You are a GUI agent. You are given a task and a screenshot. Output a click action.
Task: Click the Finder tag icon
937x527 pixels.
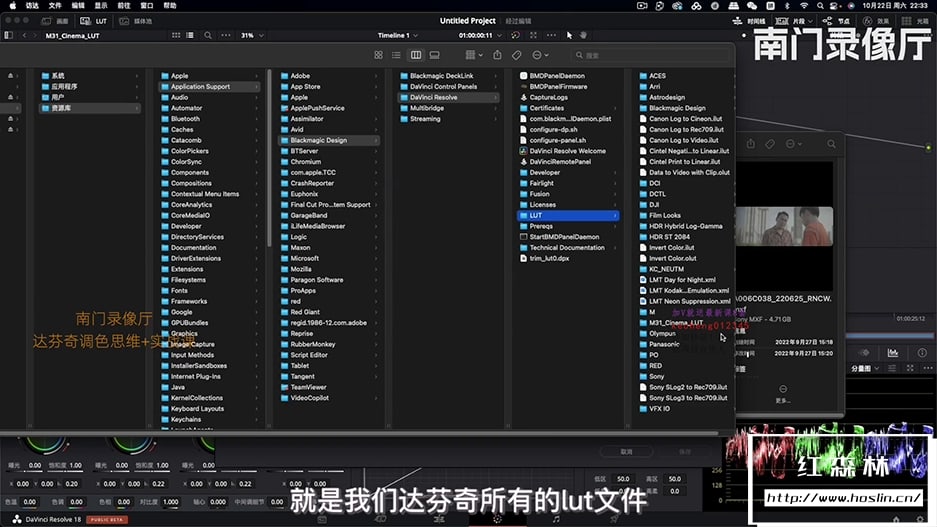pyautogui.click(x=516, y=54)
